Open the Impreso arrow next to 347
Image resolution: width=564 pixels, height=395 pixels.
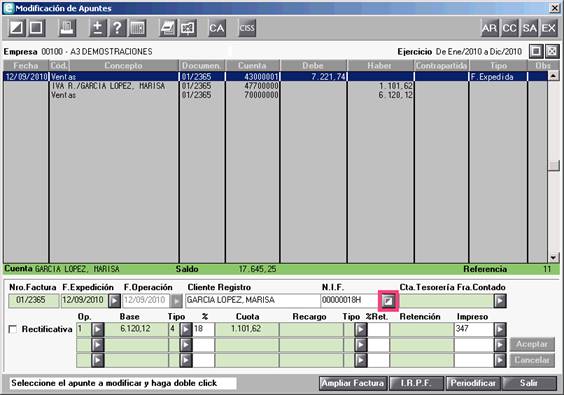(x=500, y=329)
